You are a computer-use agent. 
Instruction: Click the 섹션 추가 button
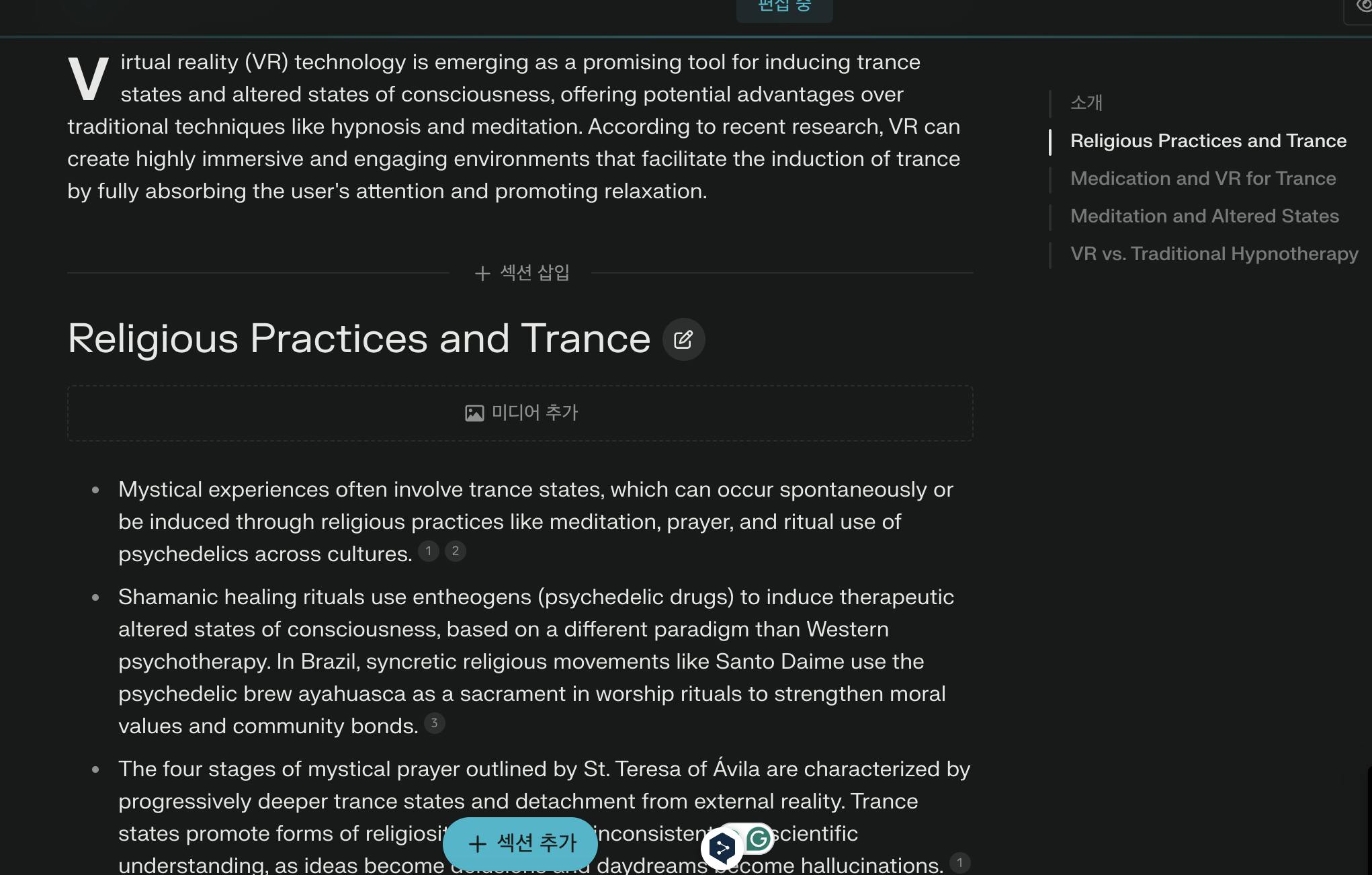[521, 843]
